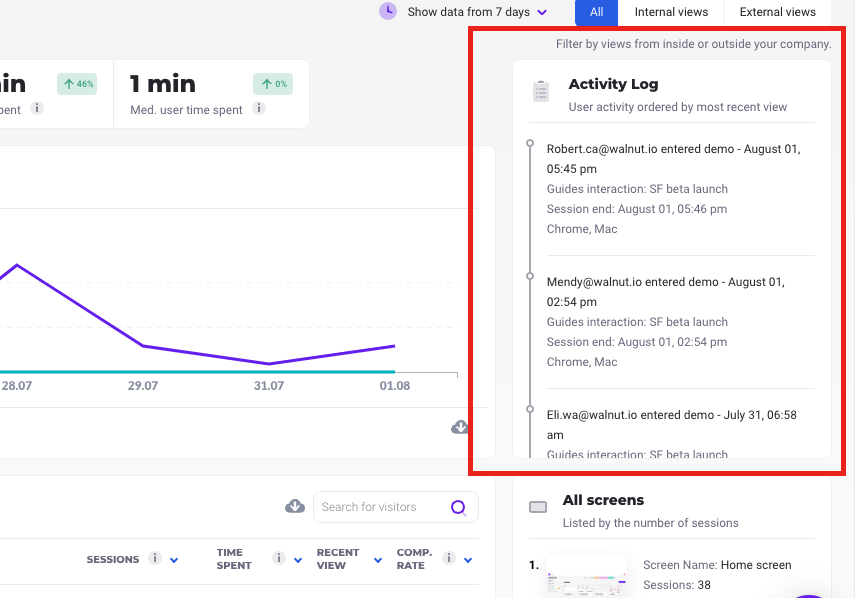The width and height of the screenshot is (856, 598).
Task: Click the 1 min median time value
Action: 162,84
